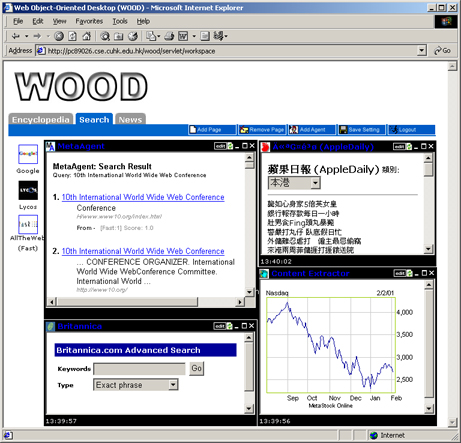Open the Mail icon dropdown arrow

[158, 36]
